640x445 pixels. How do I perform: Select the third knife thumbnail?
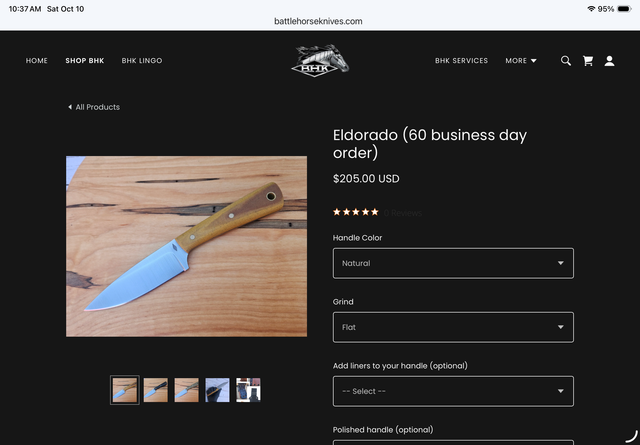point(187,390)
